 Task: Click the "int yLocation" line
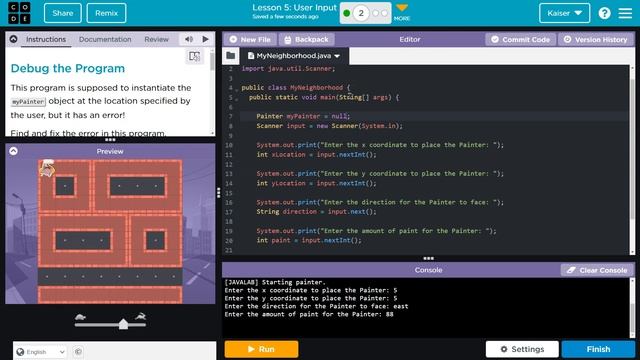[x=316, y=183]
